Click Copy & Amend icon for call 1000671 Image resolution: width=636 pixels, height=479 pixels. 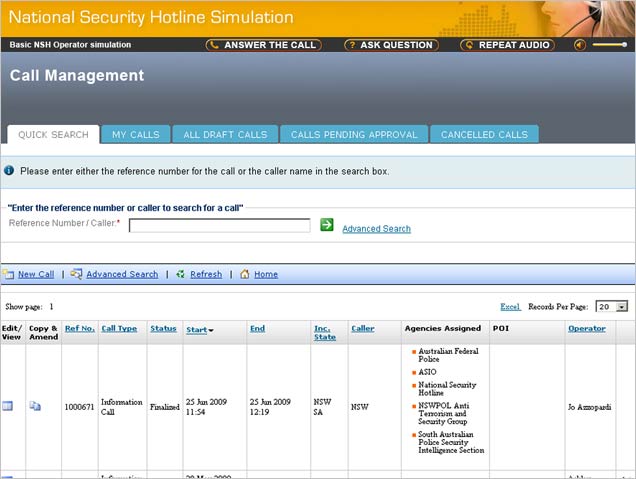[x=35, y=406]
